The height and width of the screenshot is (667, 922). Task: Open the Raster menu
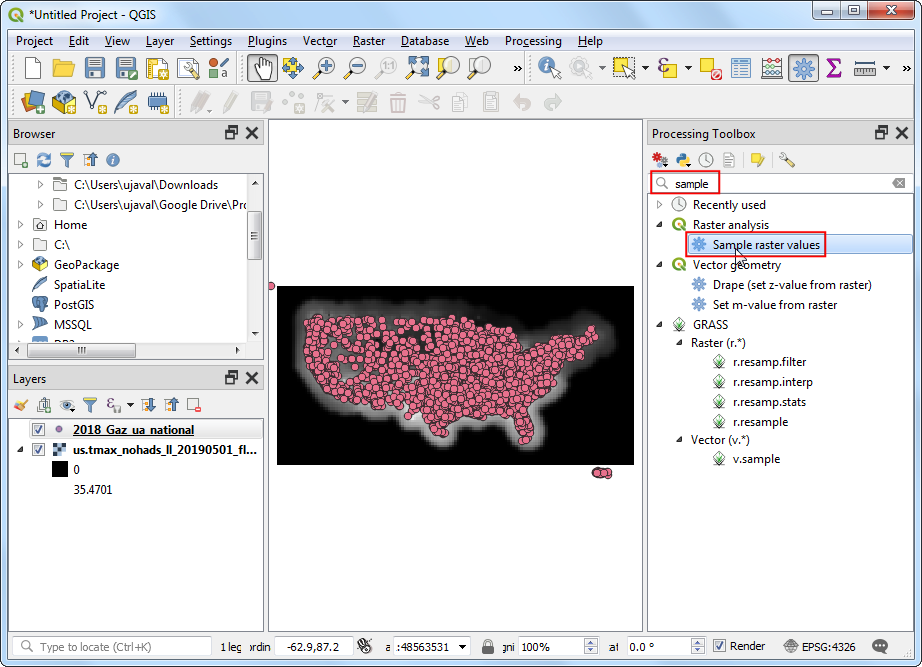(x=368, y=41)
